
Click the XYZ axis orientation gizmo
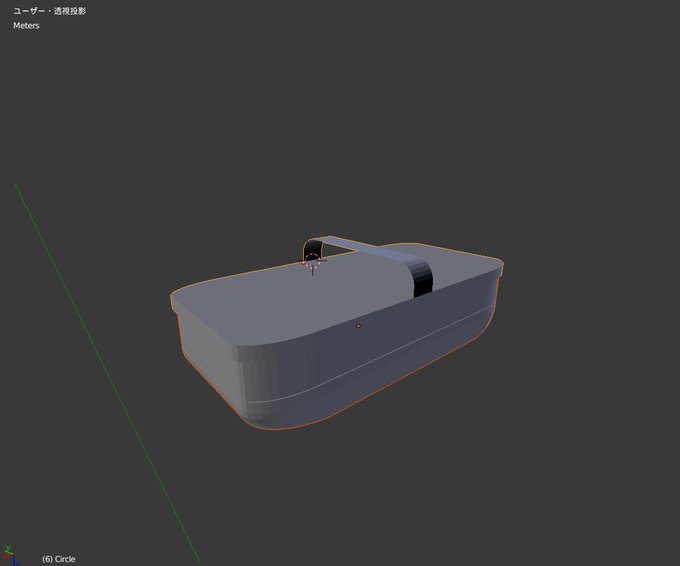tap(10, 555)
